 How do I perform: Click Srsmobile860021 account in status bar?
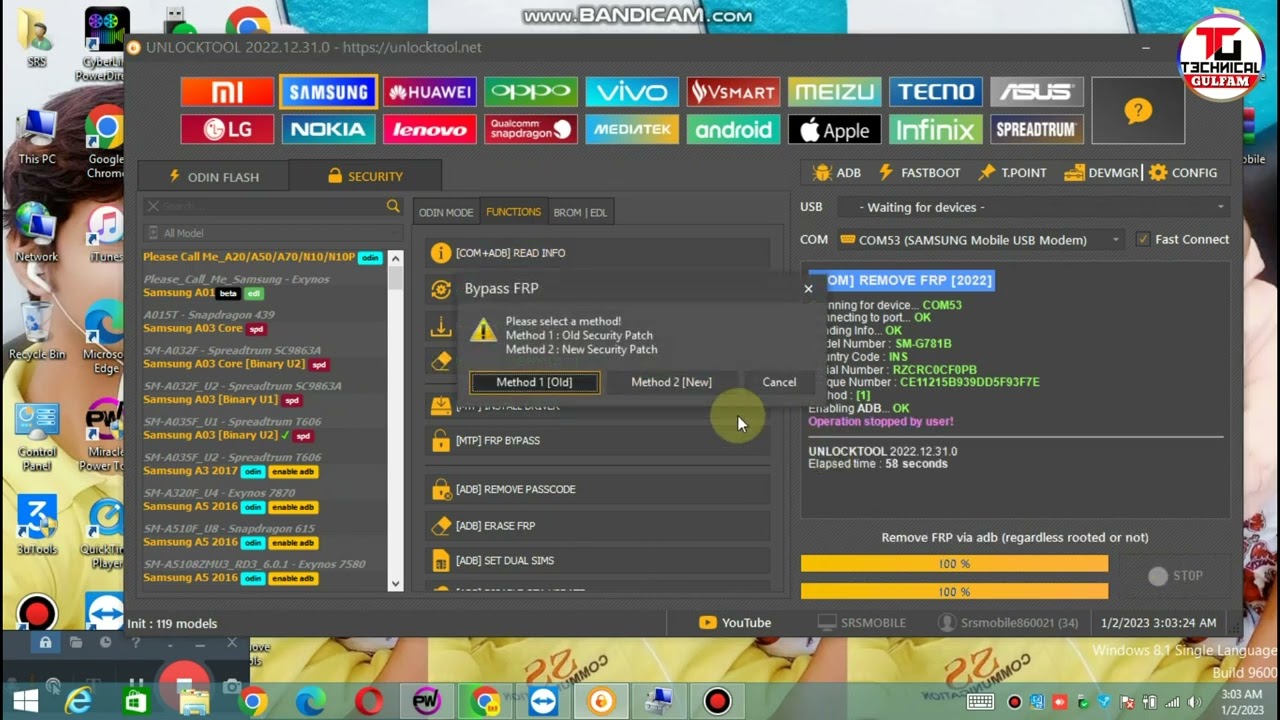[1008, 623]
